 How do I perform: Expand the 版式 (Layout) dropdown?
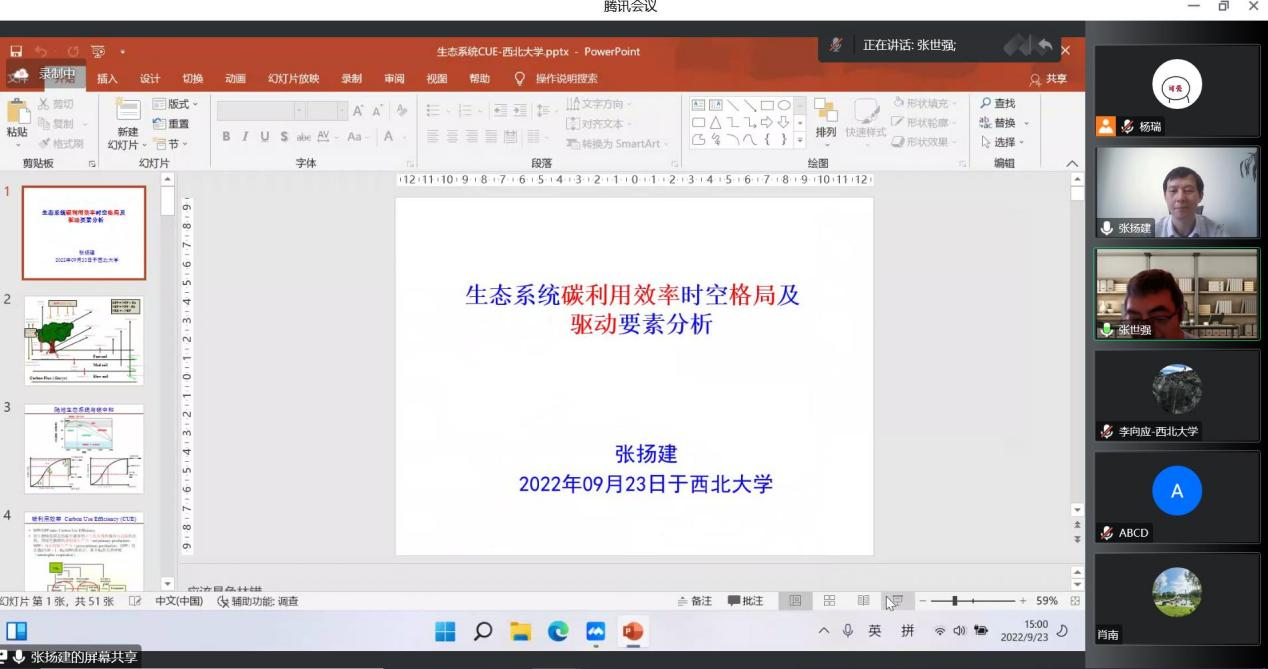[176, 104]
